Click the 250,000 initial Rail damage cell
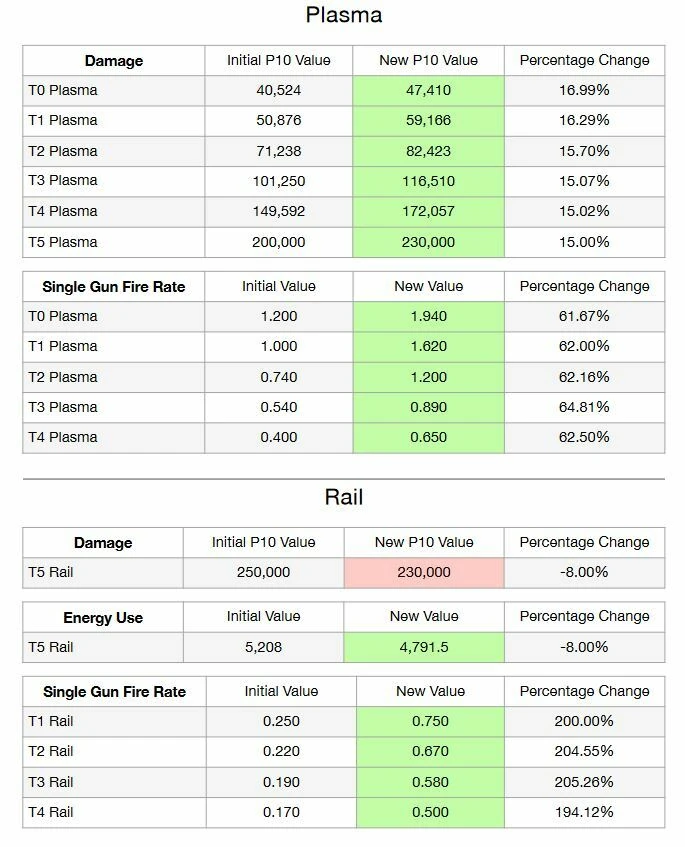The height and width of the screenshot is (847, 685). [x=264, y=572]
